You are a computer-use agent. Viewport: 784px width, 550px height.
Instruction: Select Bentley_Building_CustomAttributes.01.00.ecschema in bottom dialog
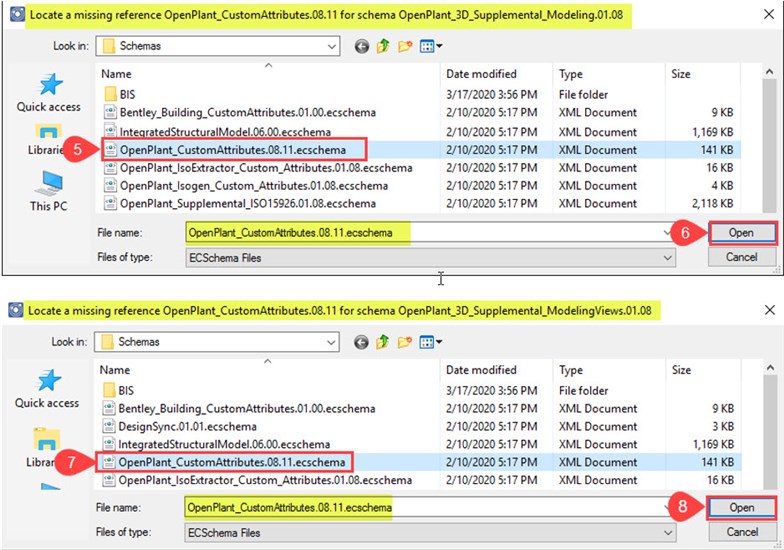(x=246, y=408)
